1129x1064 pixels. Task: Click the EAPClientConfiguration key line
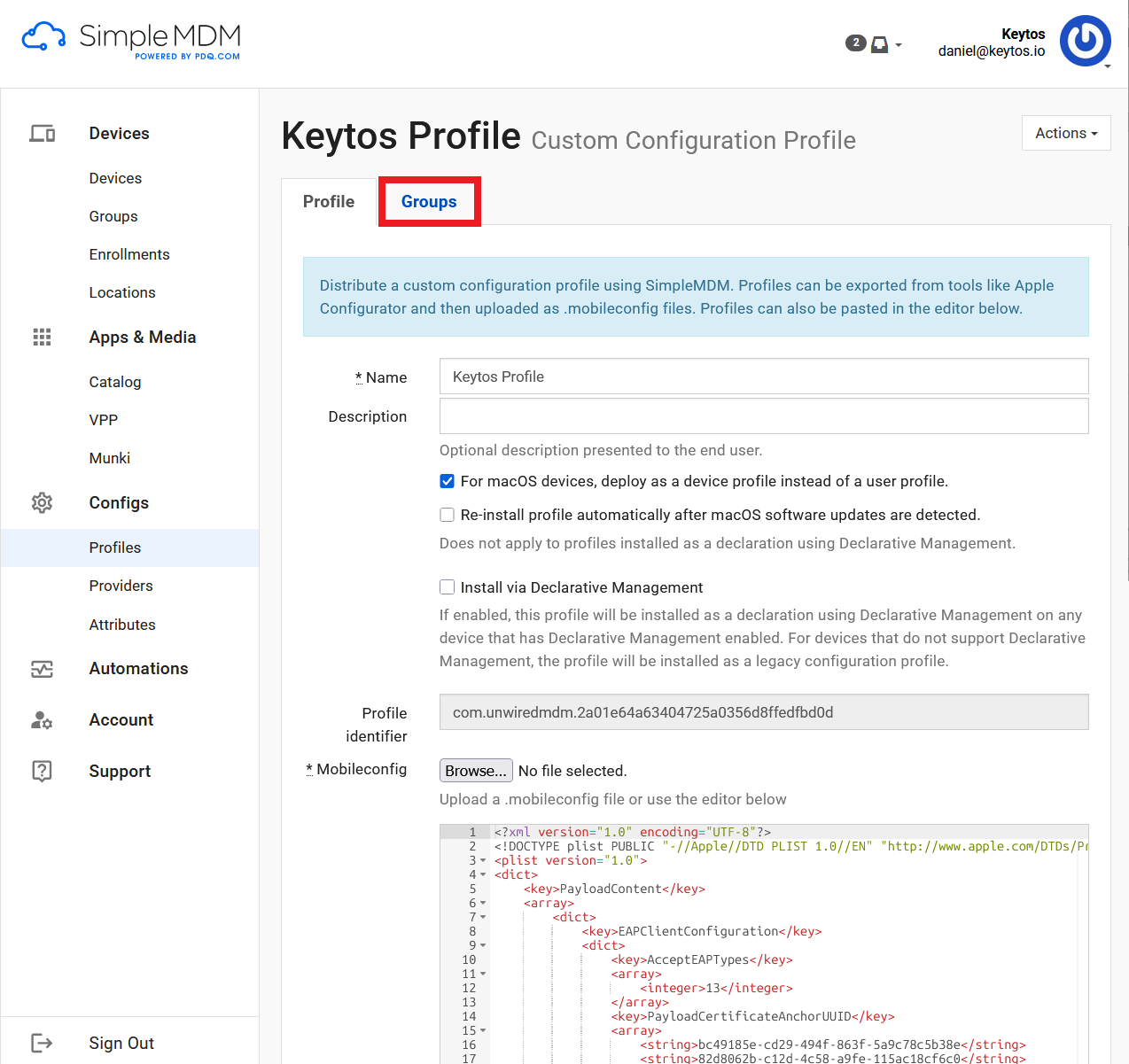(702, 932)
